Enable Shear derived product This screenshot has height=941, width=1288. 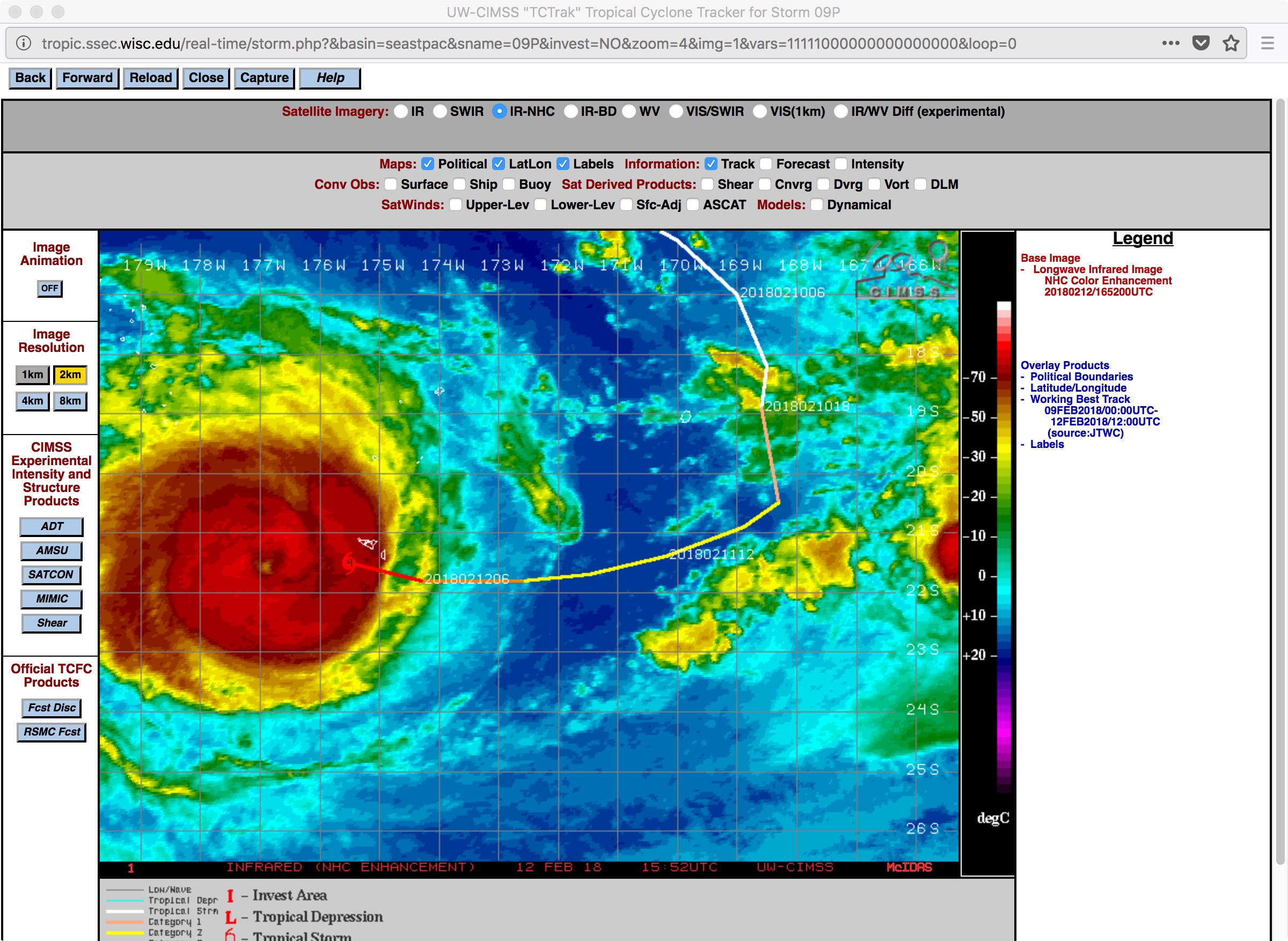[707, 185]
